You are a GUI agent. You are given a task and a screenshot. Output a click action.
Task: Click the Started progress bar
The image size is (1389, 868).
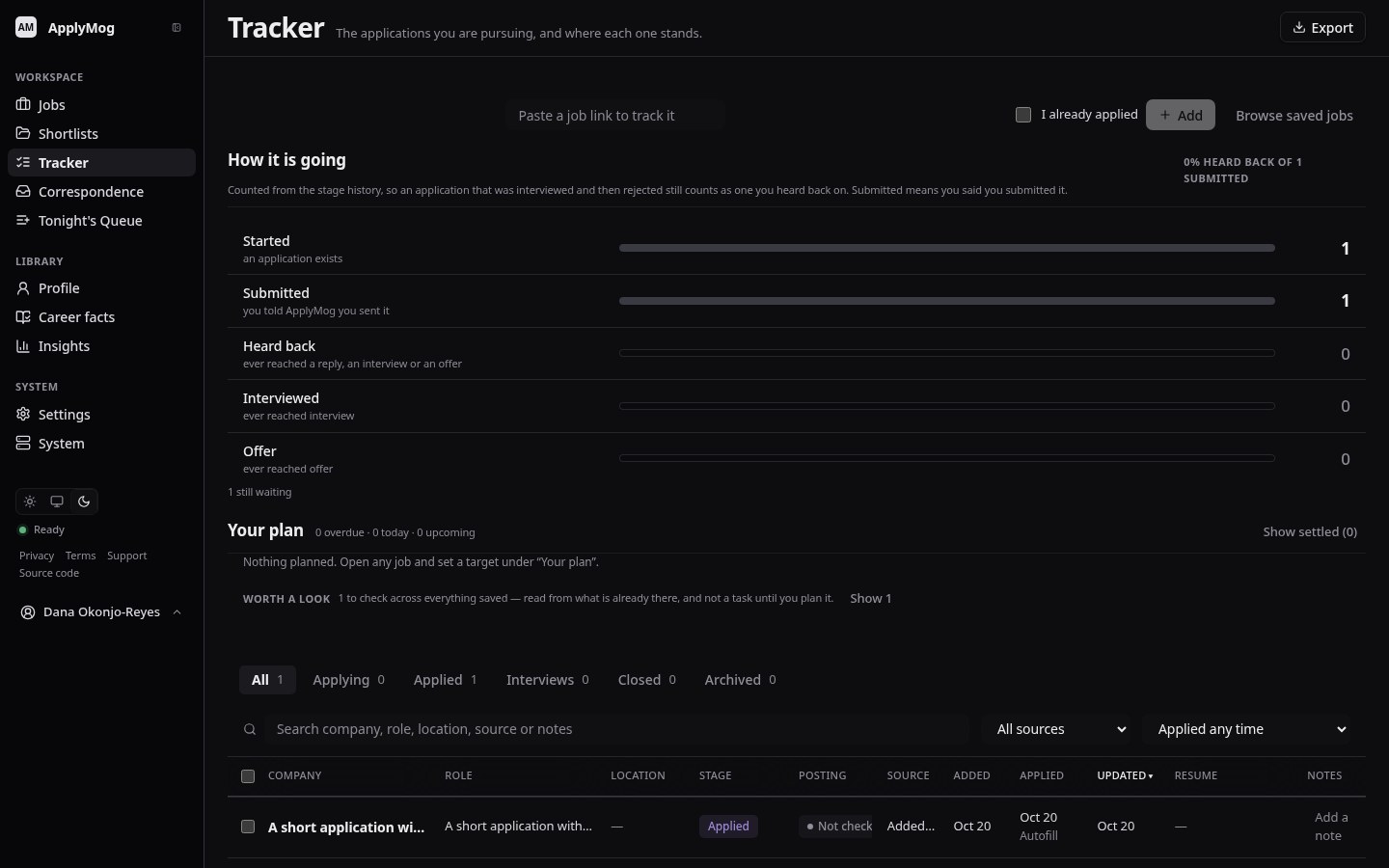click(947, 248)
